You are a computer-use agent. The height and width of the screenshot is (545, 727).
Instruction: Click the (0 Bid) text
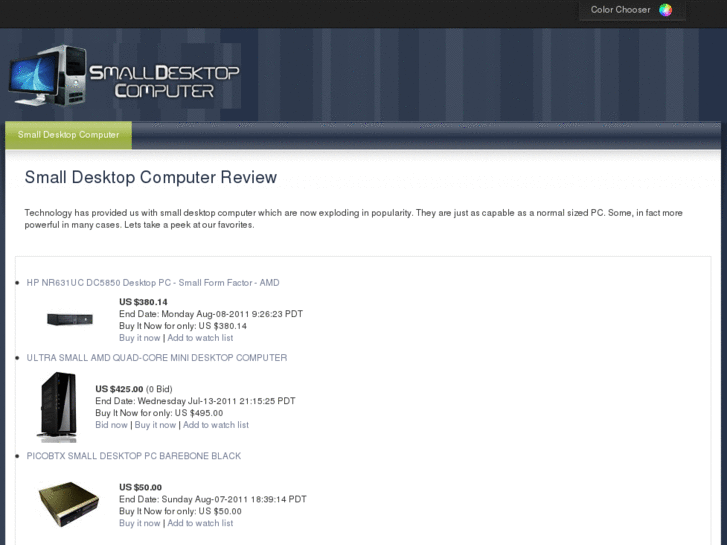(159, 389)
